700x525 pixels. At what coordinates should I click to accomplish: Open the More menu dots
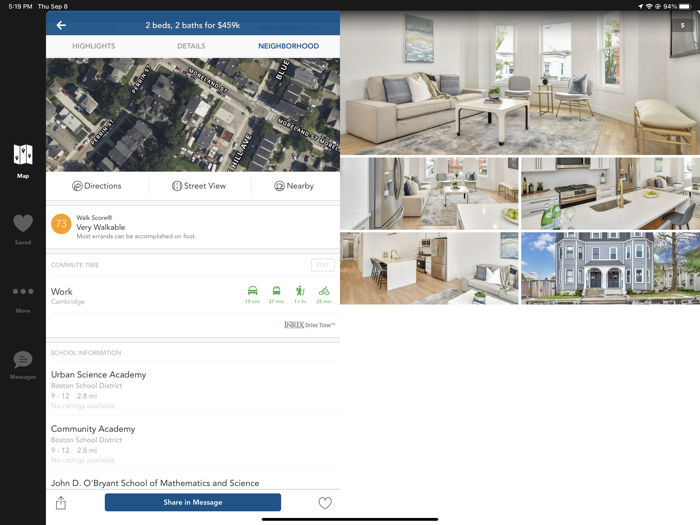pyautogui.click(x=23, y=300)
